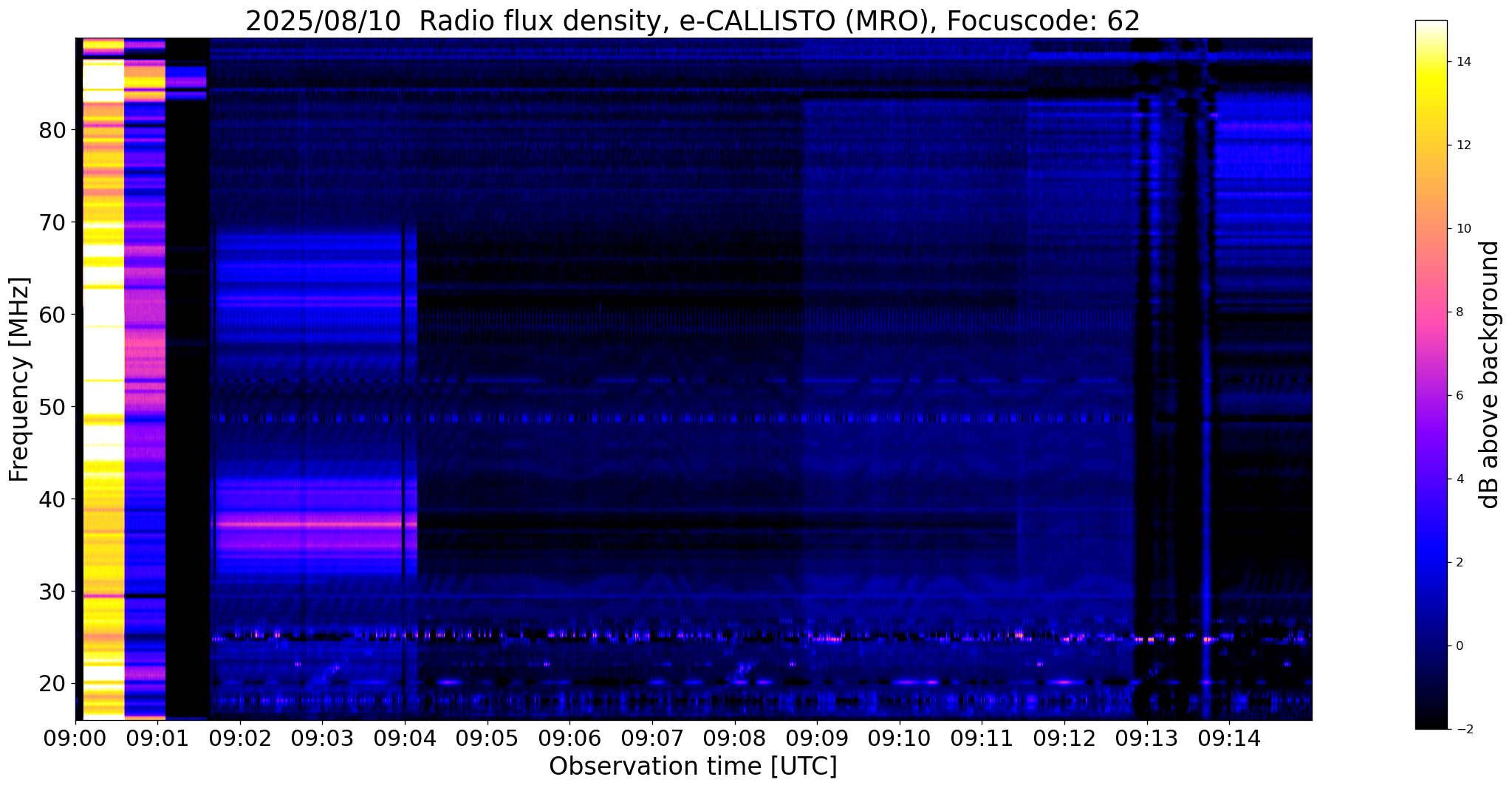Click the 'Observation time [UTC]' x-axis label

coord(693,767)
